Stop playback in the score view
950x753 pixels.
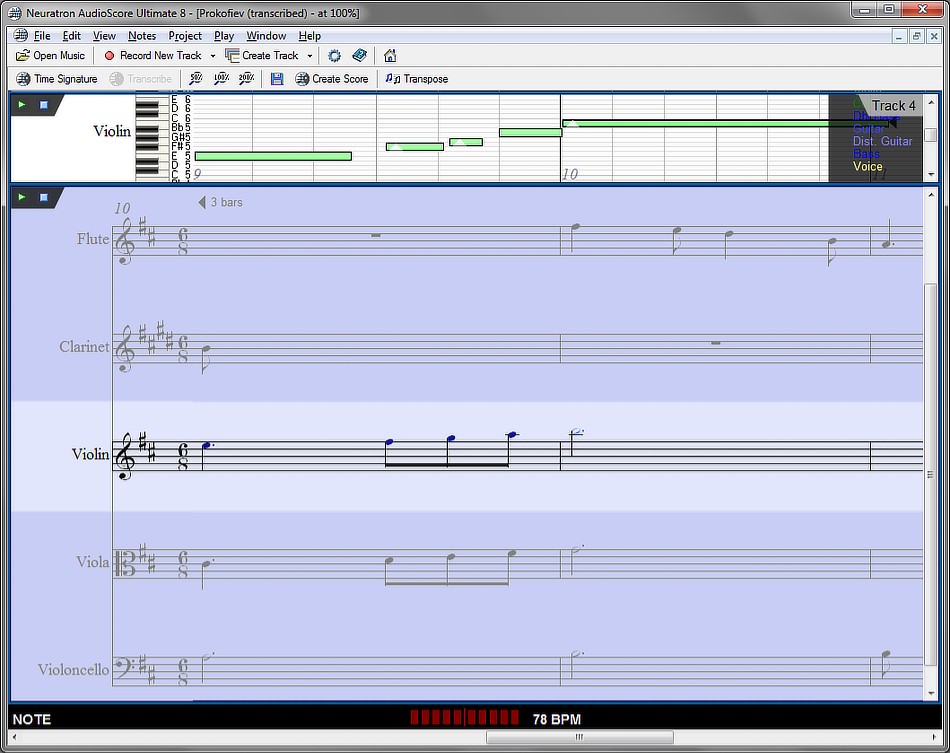click(44, 197)
